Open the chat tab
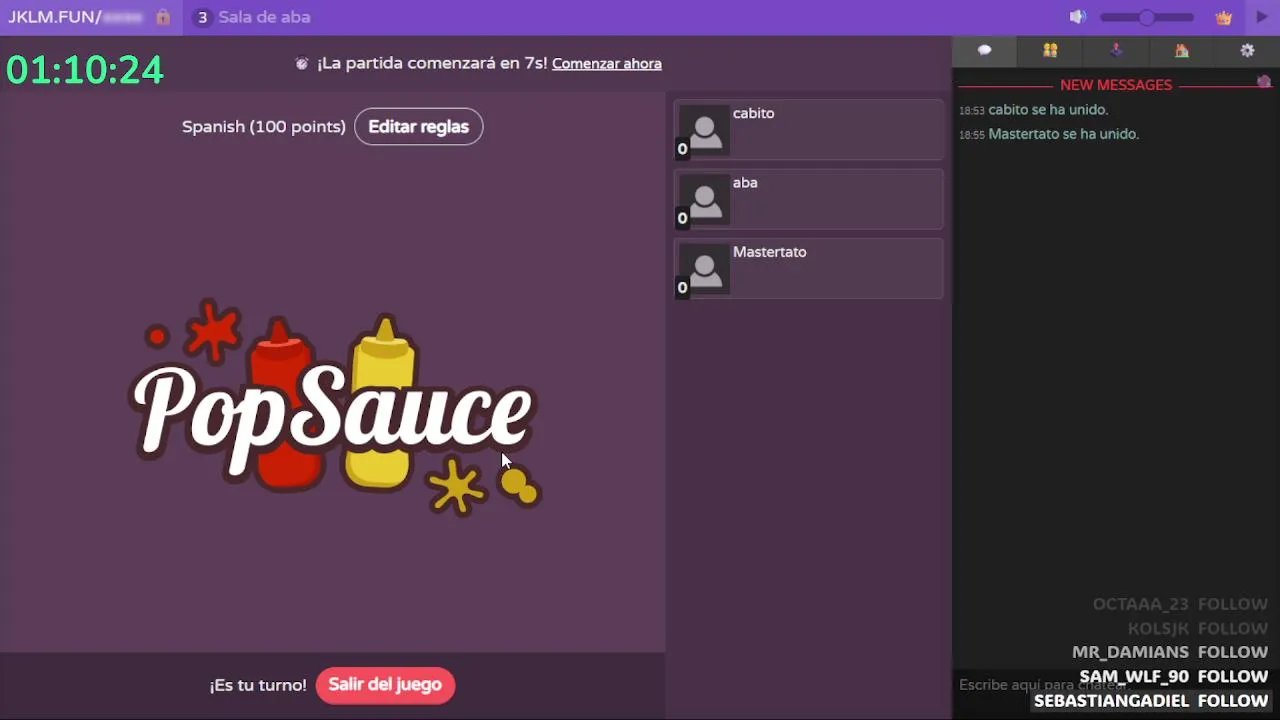 point(984,50)
